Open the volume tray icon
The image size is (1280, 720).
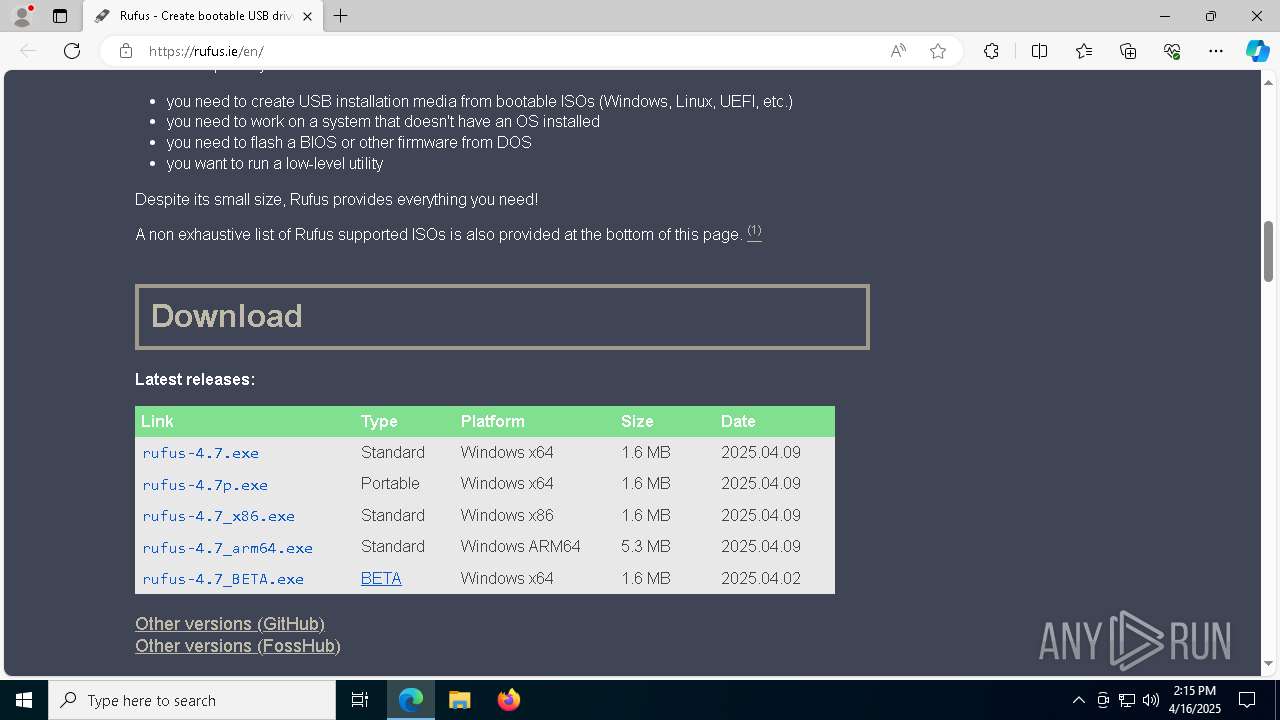tap(1151, 700)
